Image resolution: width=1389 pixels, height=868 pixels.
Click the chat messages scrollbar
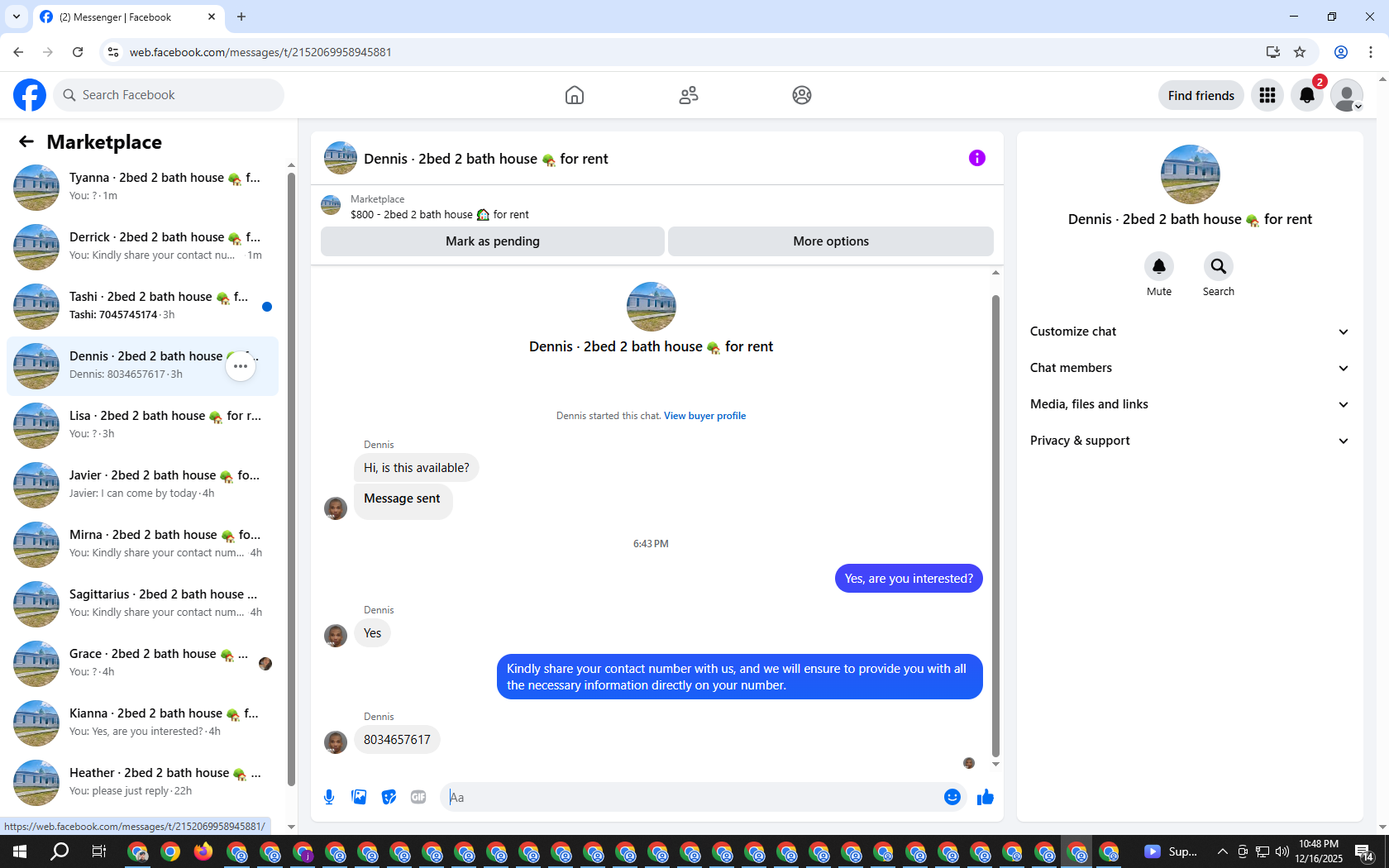(x=995, y=526)
